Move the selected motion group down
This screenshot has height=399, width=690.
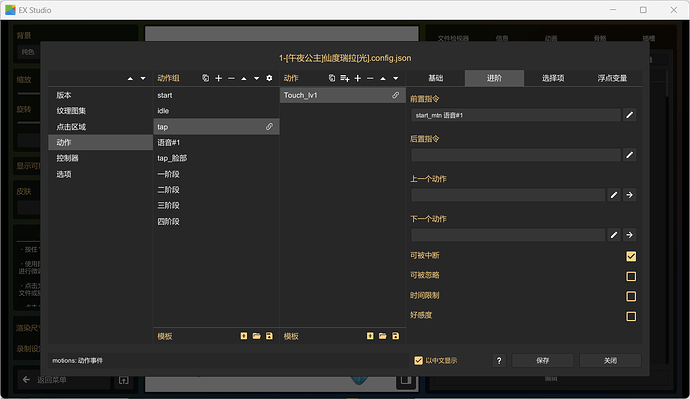point(257,78)
